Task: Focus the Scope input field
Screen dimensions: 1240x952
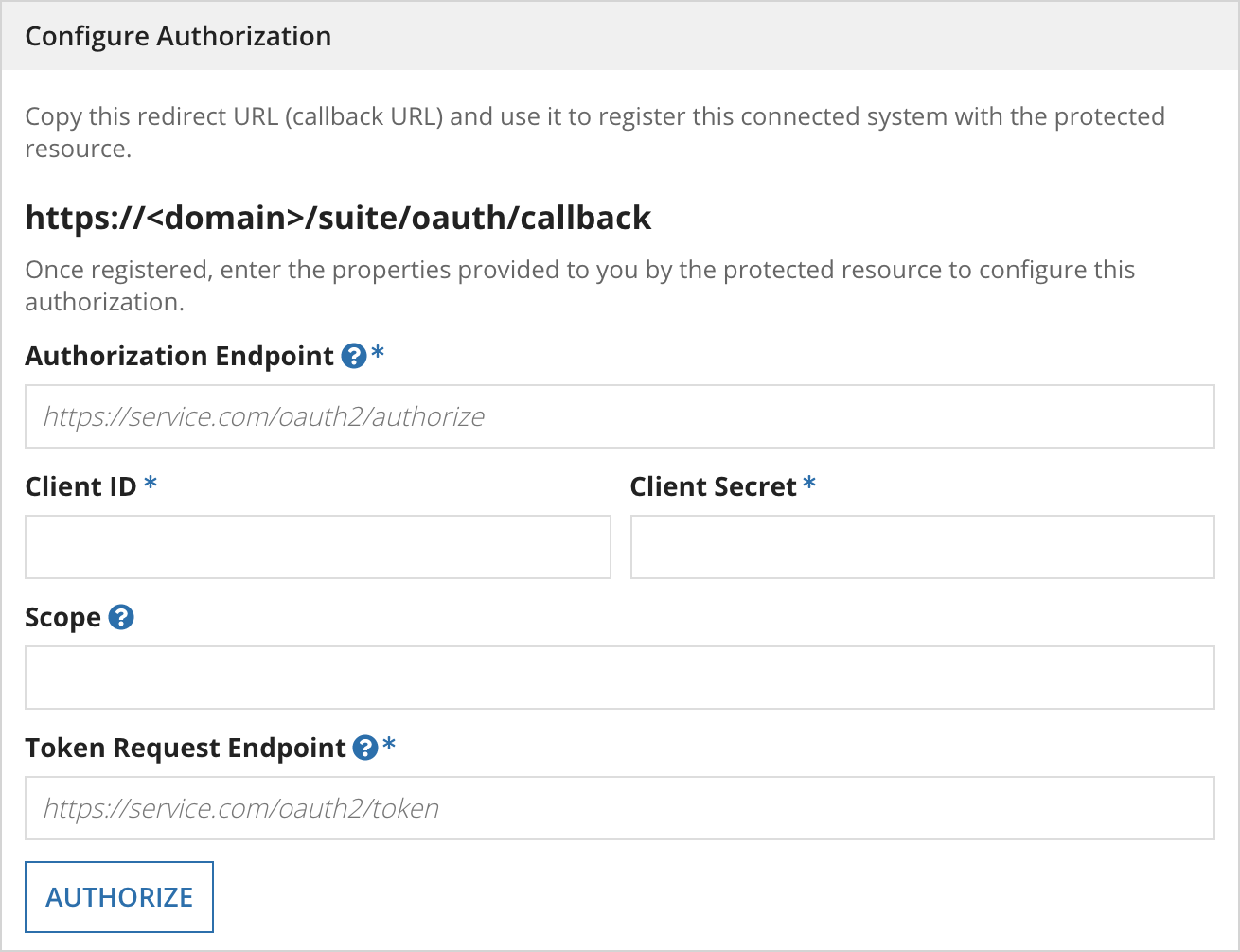Action: pyautogui.click(x=619, y=678)
